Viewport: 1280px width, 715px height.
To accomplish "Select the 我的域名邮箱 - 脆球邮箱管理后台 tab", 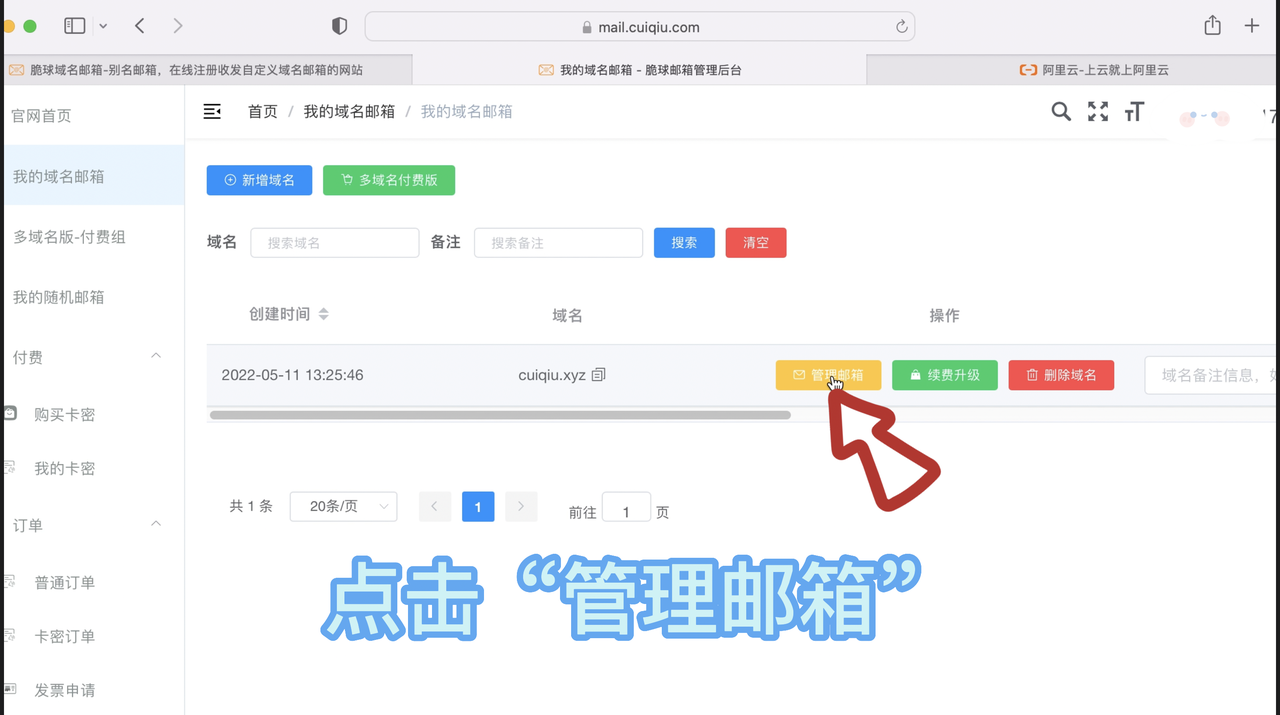I will (640, 70).
